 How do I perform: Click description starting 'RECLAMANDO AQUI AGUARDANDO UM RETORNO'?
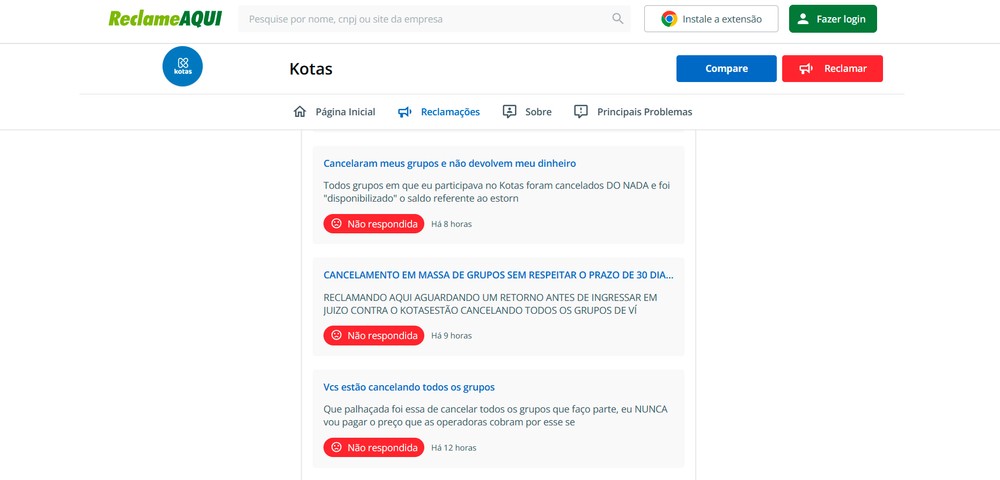490,303
